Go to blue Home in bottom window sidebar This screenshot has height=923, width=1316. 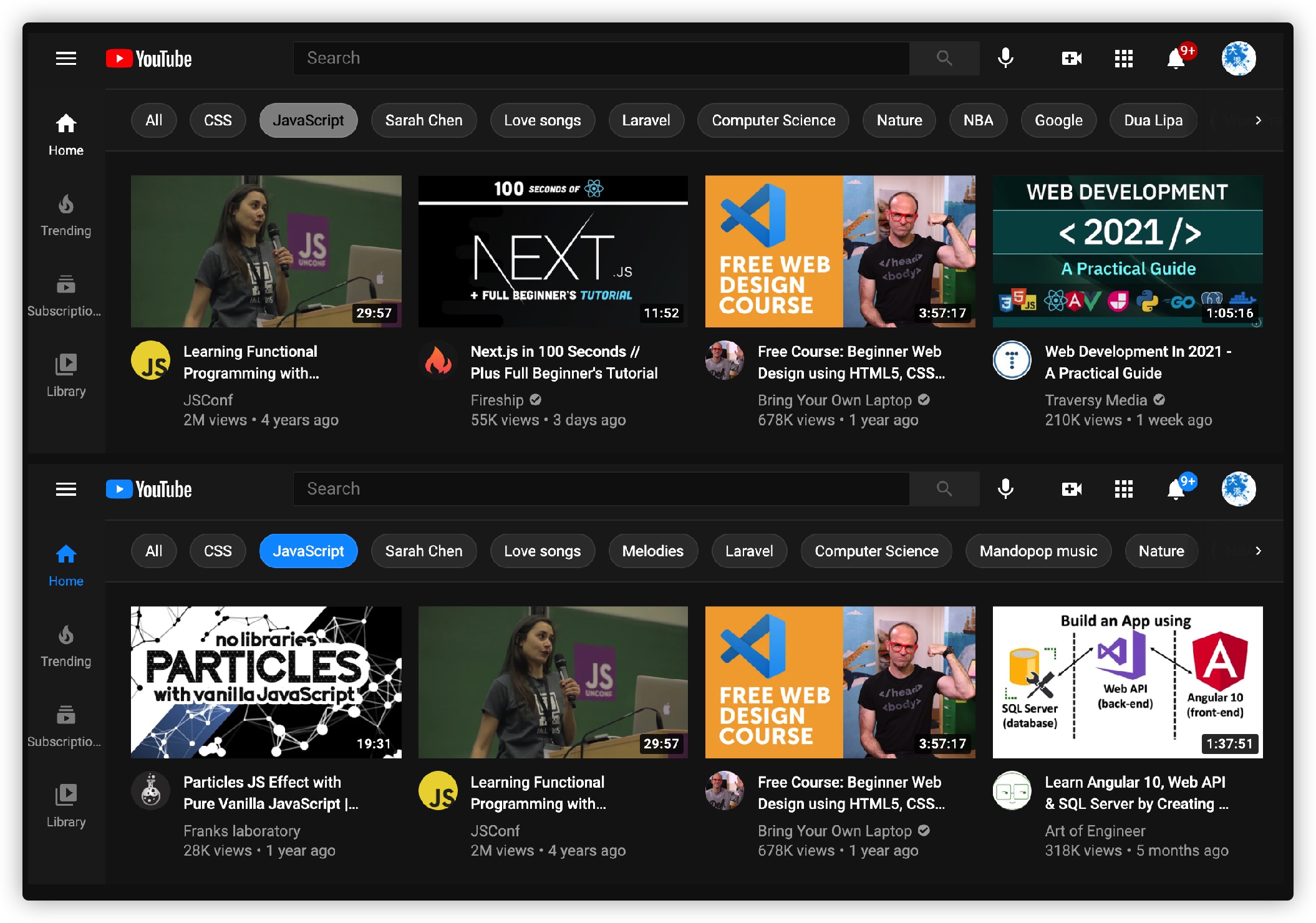(66, 566)
